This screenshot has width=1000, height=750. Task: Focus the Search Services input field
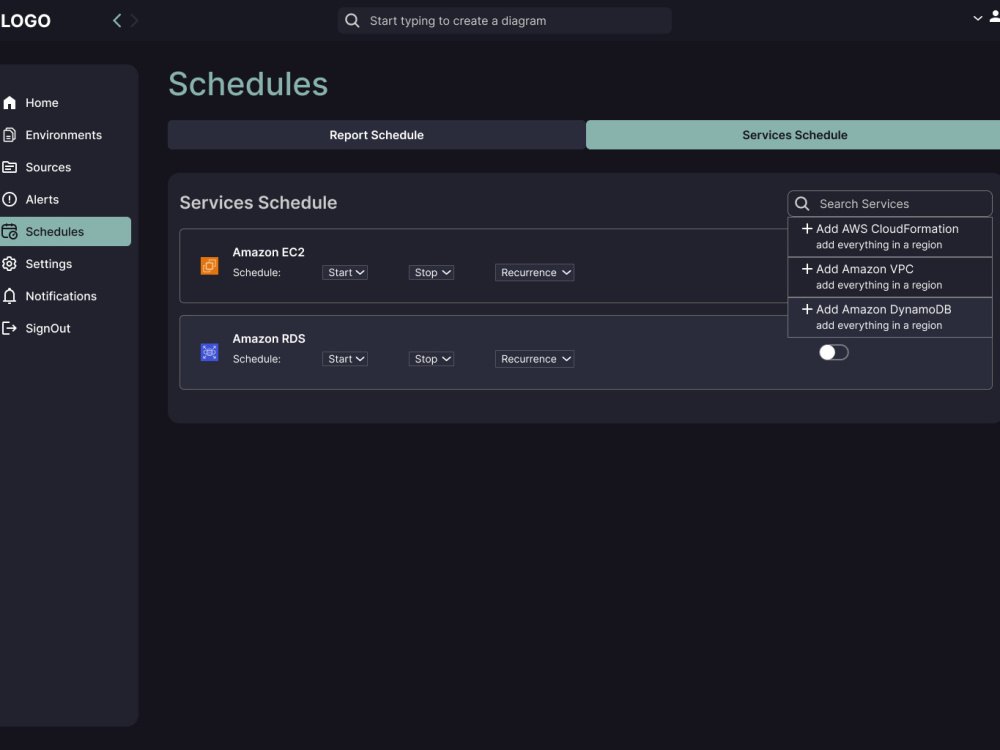click(x=890, y=203)
